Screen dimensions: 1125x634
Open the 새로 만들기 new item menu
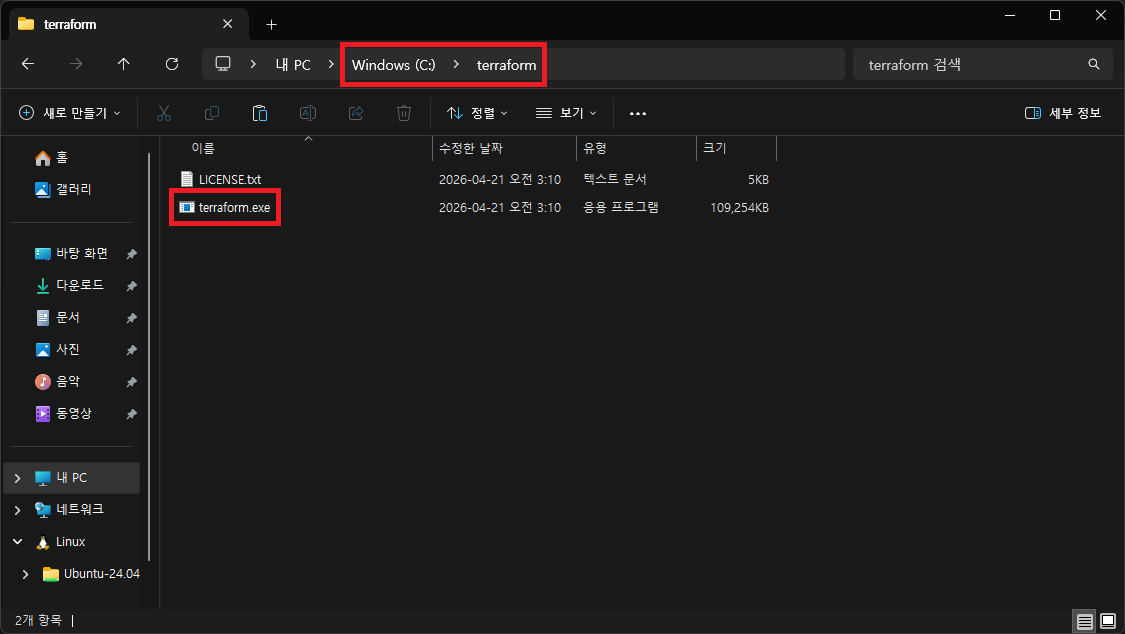point(70,113)
